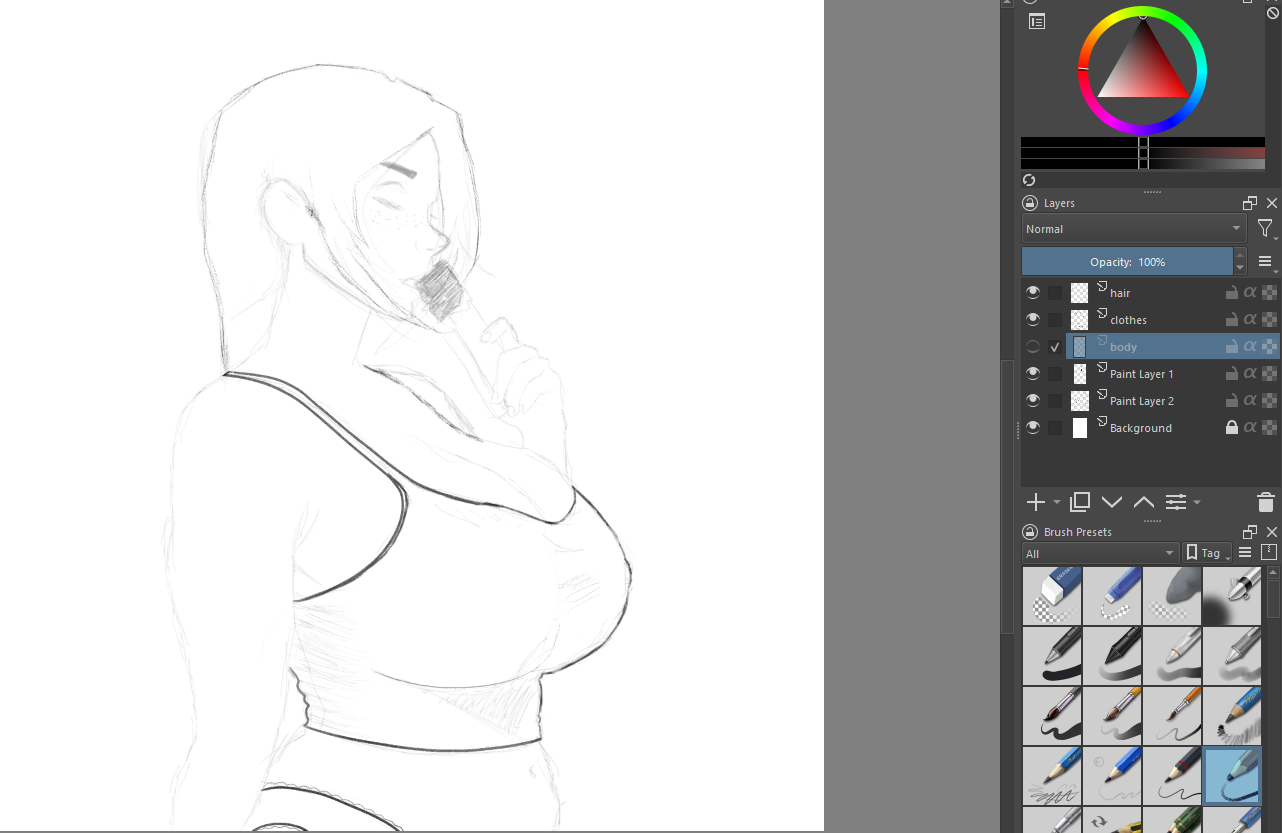
Task: Open the brush preset storage resources icon
Action: coord(1269,552)
